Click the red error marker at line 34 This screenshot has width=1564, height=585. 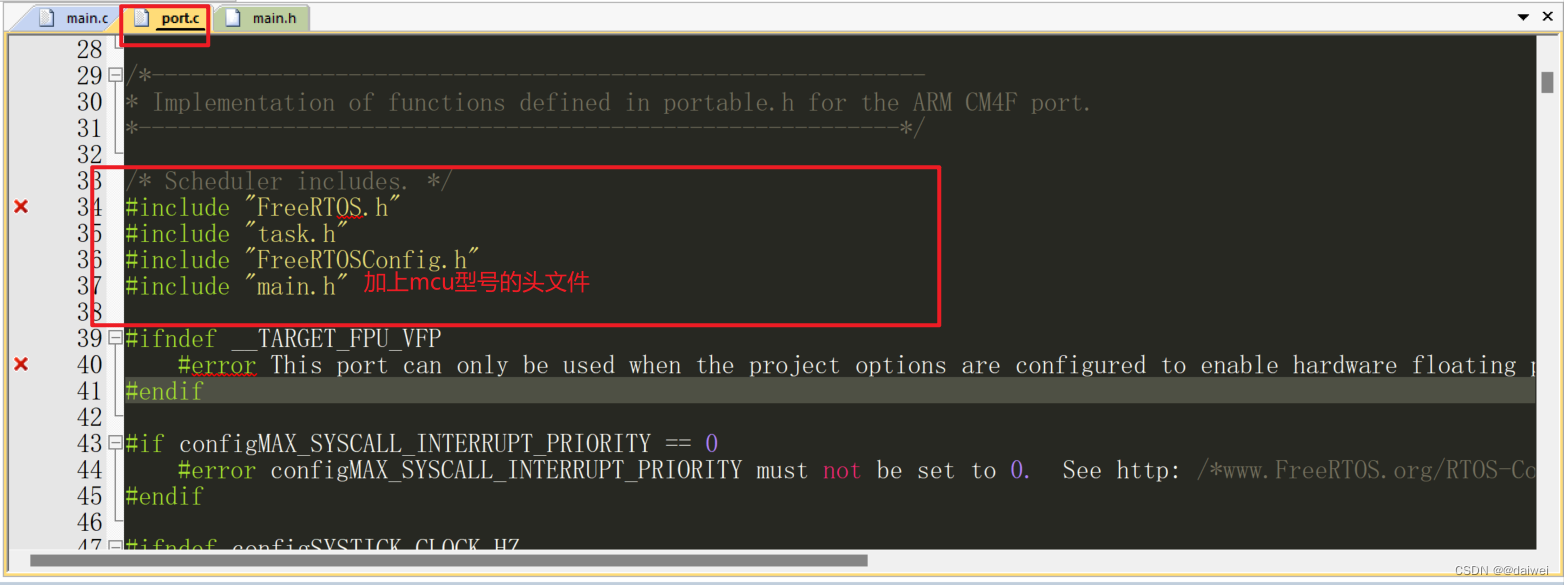[20, 207]
